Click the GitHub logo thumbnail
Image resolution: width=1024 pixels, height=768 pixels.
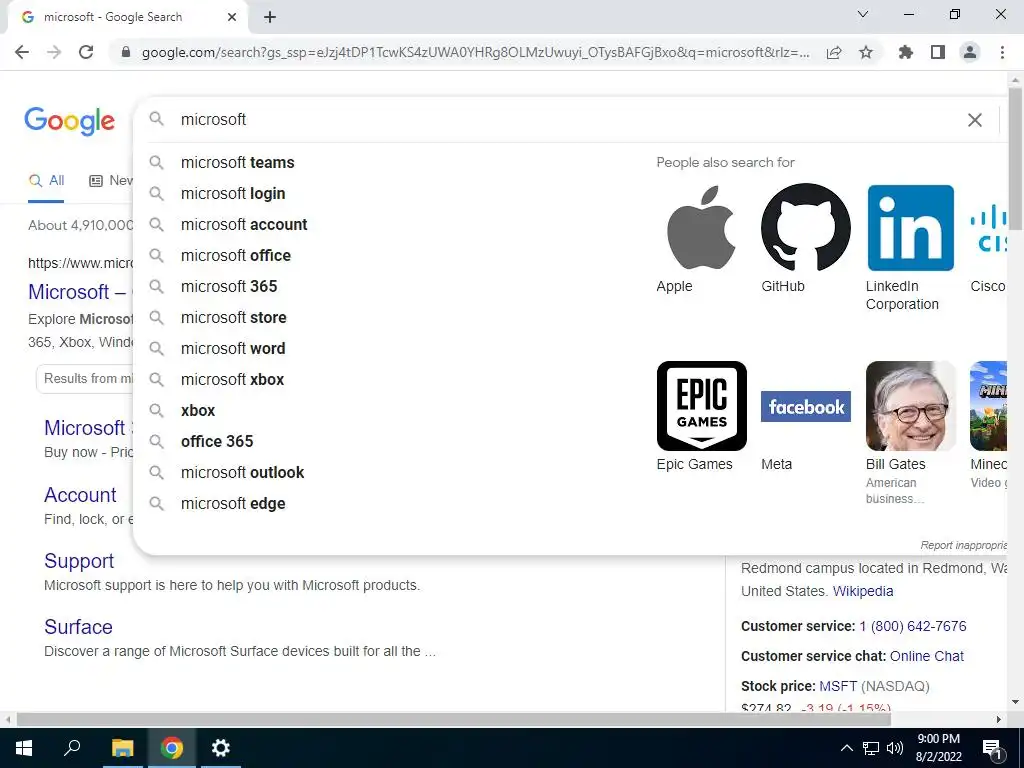[806, 227]
